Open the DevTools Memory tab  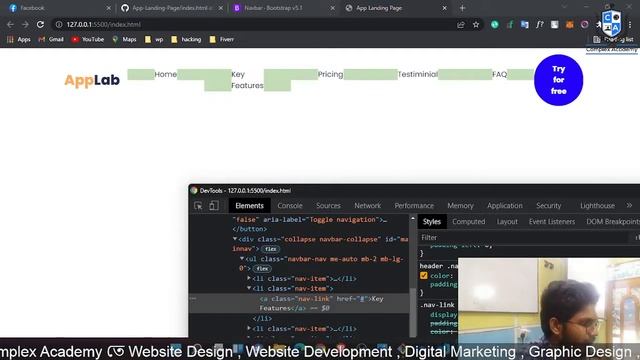(460, 206)
